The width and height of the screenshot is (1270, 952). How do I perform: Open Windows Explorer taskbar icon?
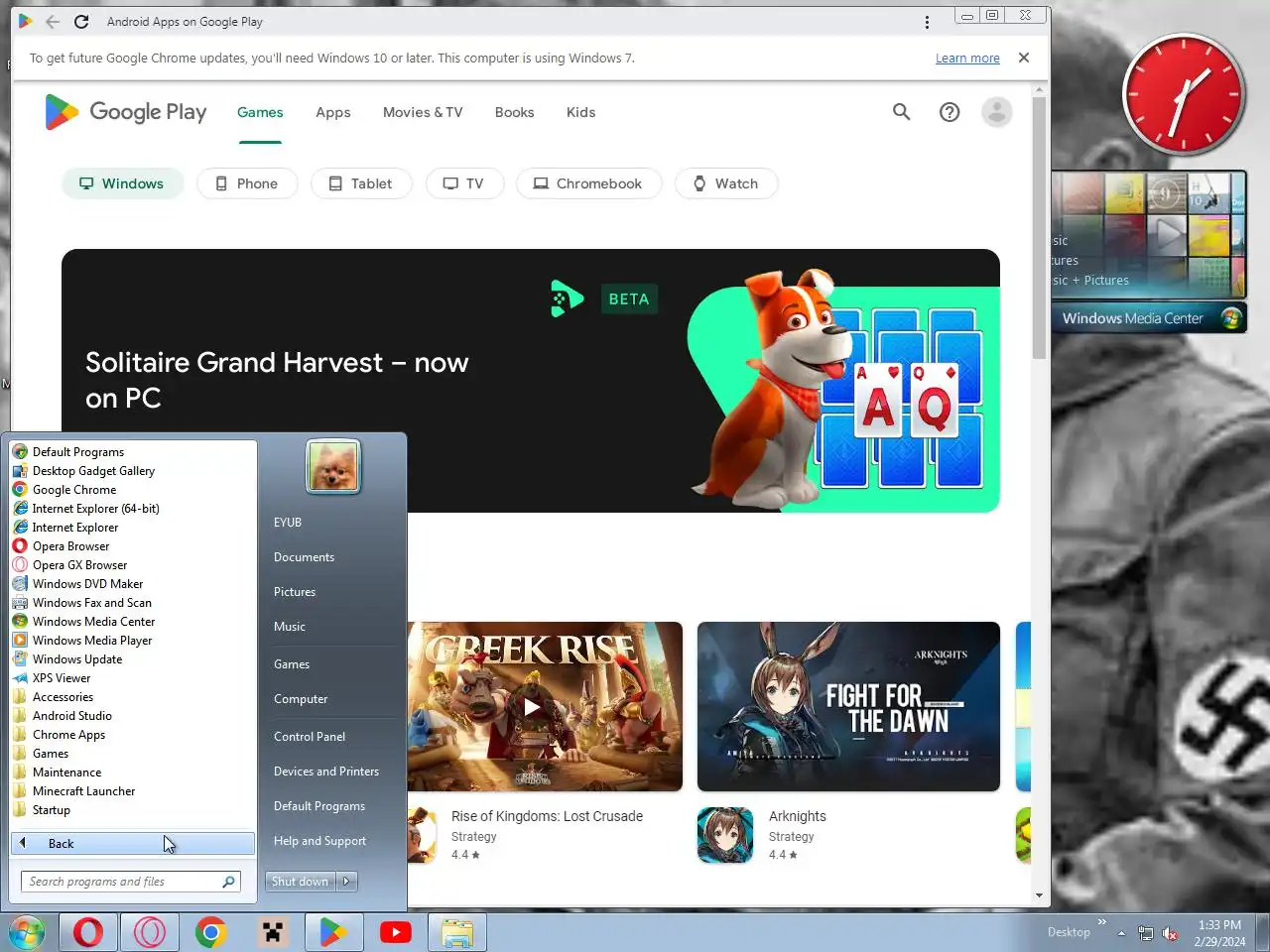pos(456,932)
